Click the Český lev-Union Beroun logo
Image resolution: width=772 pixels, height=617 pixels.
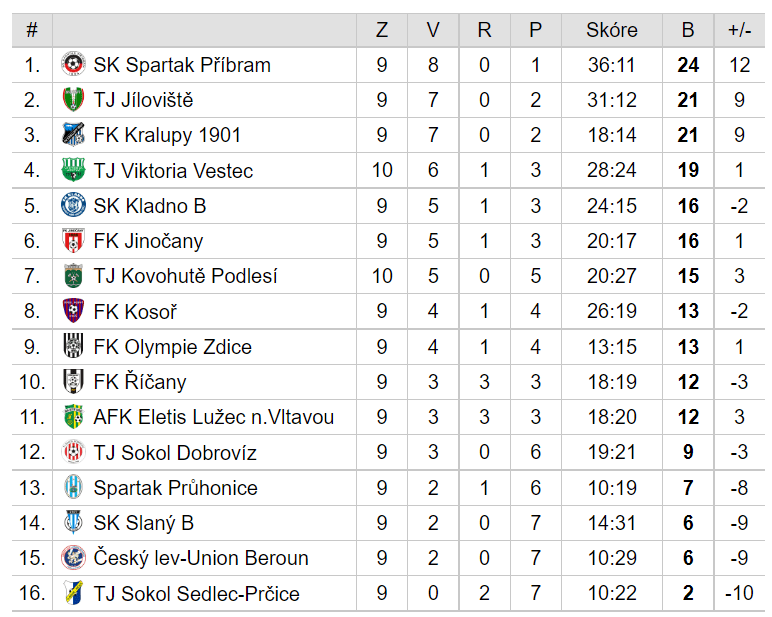[73, 557]
